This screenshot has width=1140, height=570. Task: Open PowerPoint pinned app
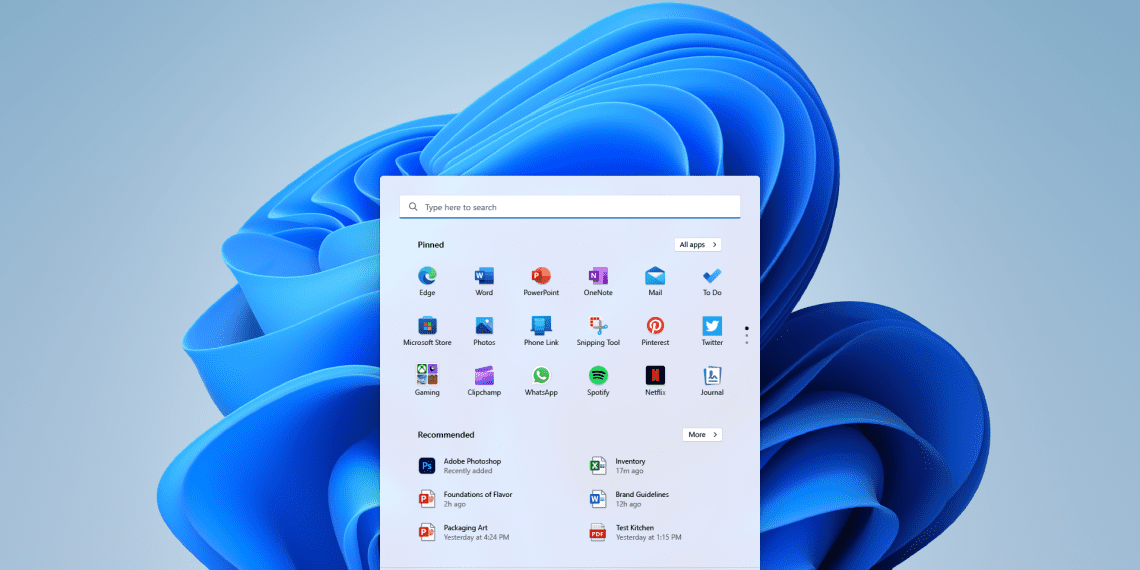(x=541, y=276)
